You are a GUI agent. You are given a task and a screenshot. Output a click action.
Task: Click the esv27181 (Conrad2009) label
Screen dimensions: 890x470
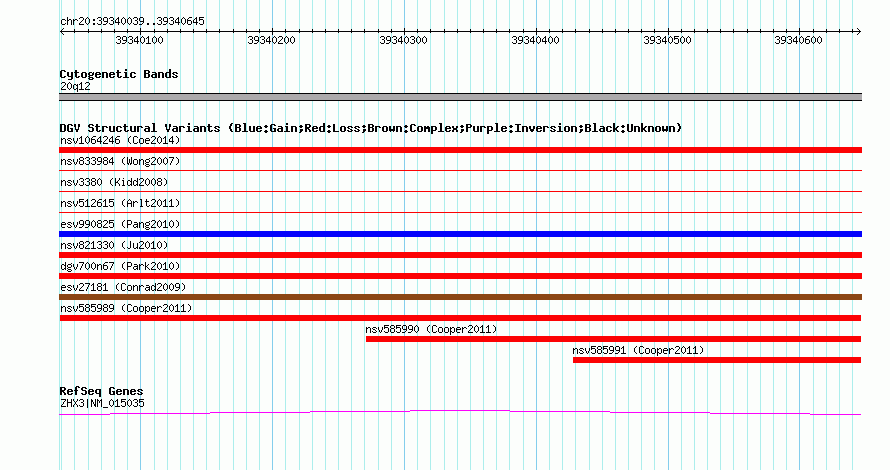123,287
